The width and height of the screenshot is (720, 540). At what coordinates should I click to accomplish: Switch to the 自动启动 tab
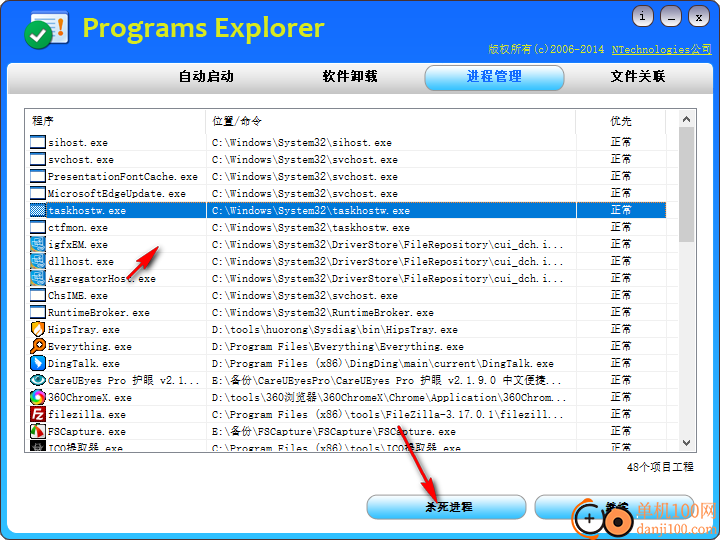click(x=206, y=76)
